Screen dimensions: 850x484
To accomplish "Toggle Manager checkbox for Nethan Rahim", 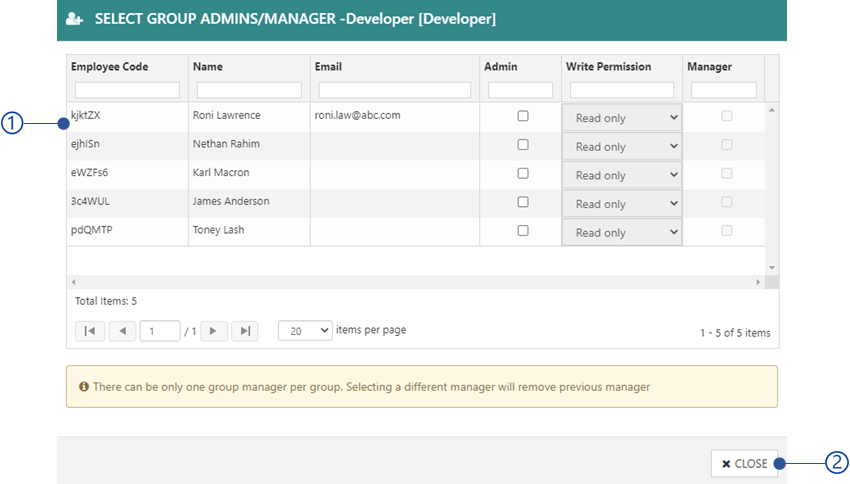I will click(x=726, y=145).
